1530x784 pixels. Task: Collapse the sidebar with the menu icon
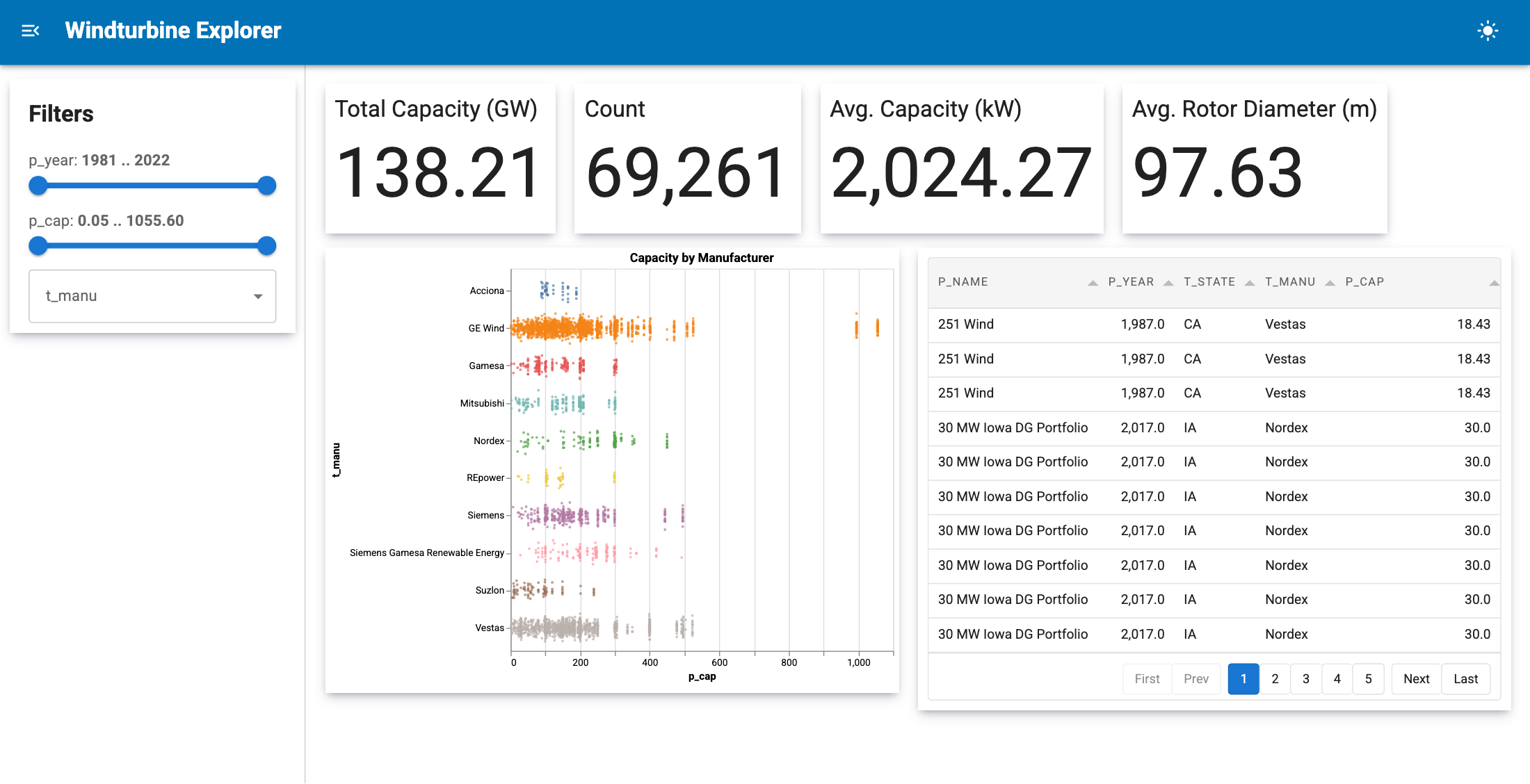[31, 31]
